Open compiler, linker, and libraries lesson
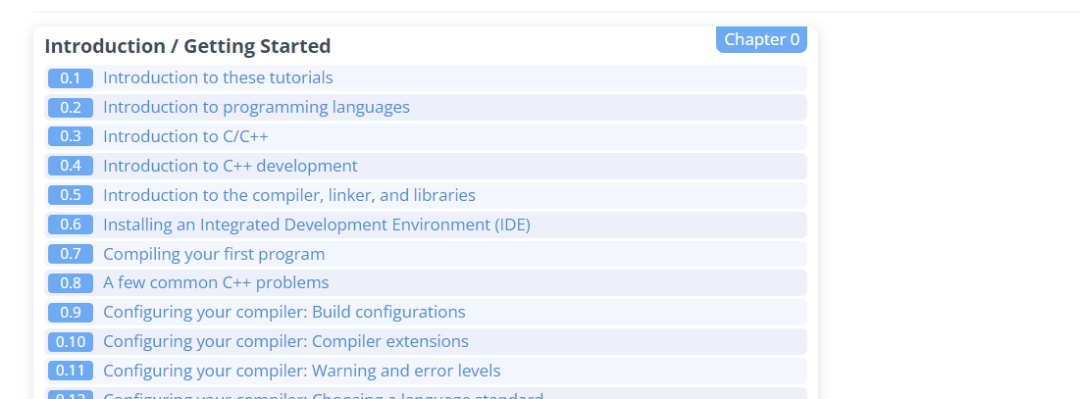Screen dimensions: 1080x399 tap(289, 195)
